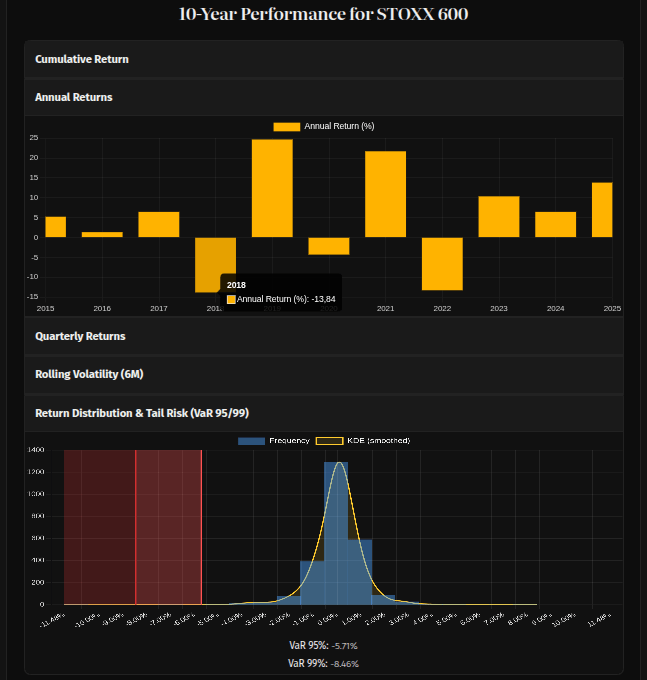Expand the Quarterly Returns section

pyautogui.click(x=80, y=336)
